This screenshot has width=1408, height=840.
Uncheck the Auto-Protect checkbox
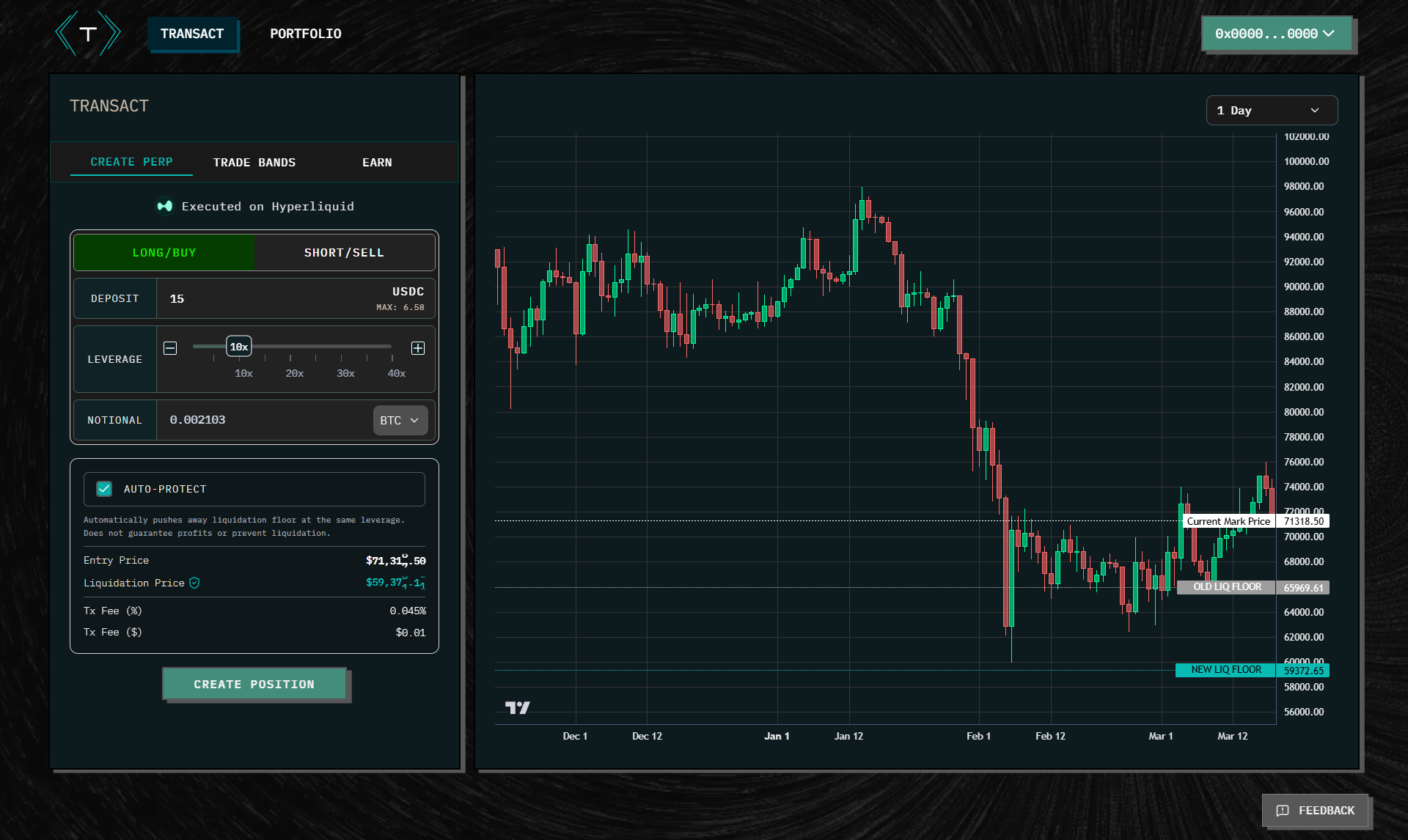click(x=104, y=489)
